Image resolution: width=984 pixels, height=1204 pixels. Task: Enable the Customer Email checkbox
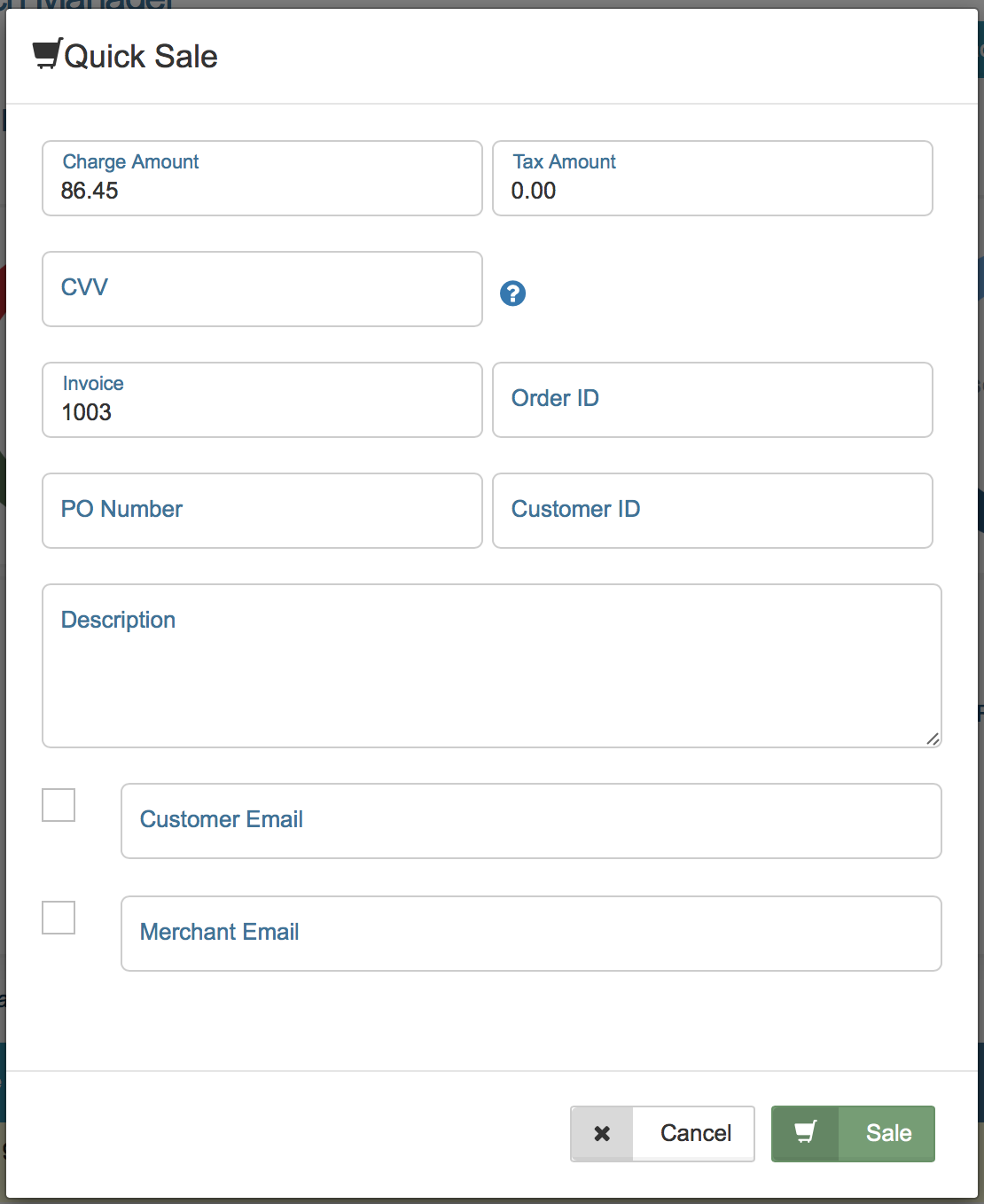(58, 805)
